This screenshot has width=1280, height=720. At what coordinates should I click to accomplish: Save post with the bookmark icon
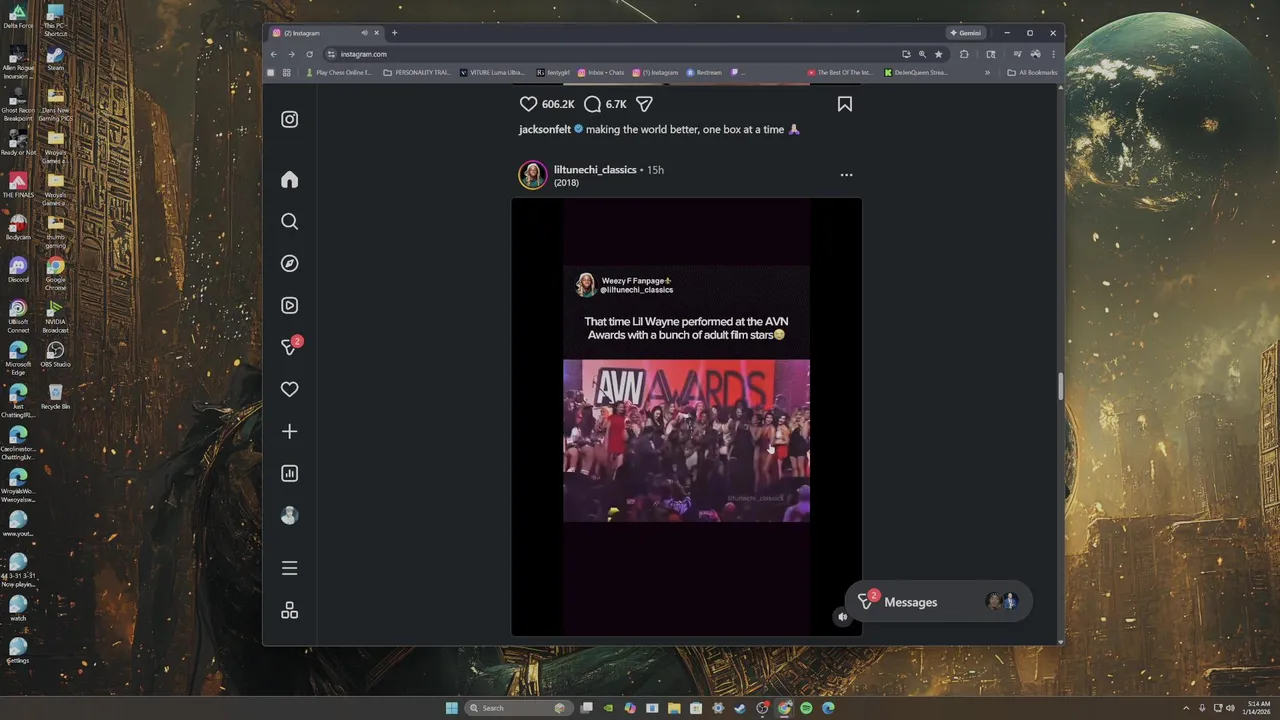pyautogui.click(x=845, y=104)
